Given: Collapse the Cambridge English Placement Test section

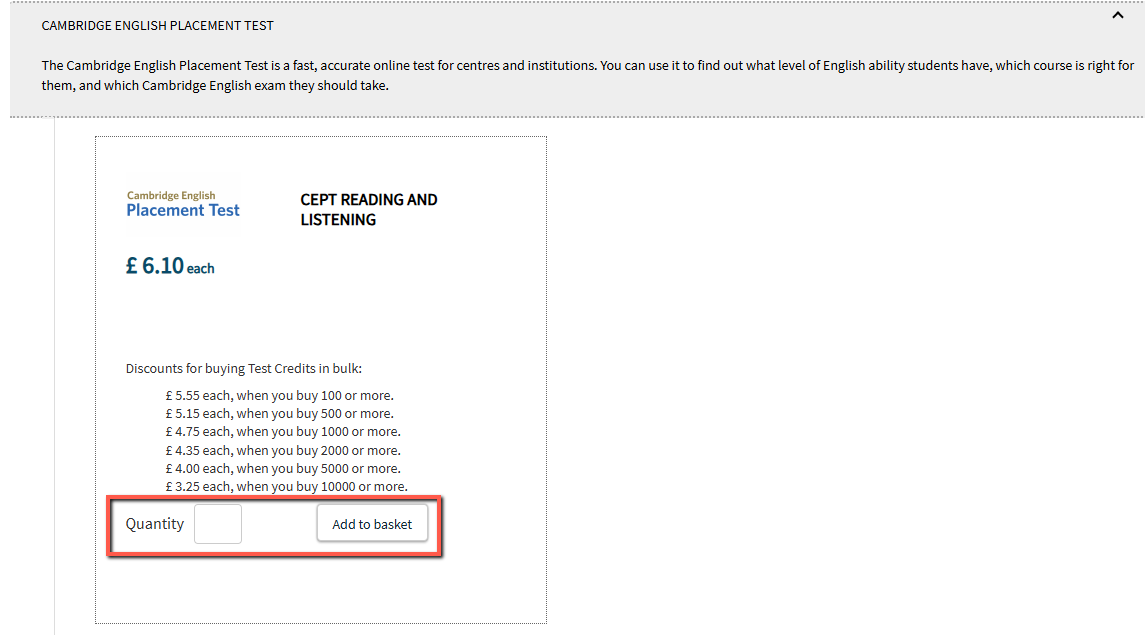Looking at the screenshot, I should 1117,15.
